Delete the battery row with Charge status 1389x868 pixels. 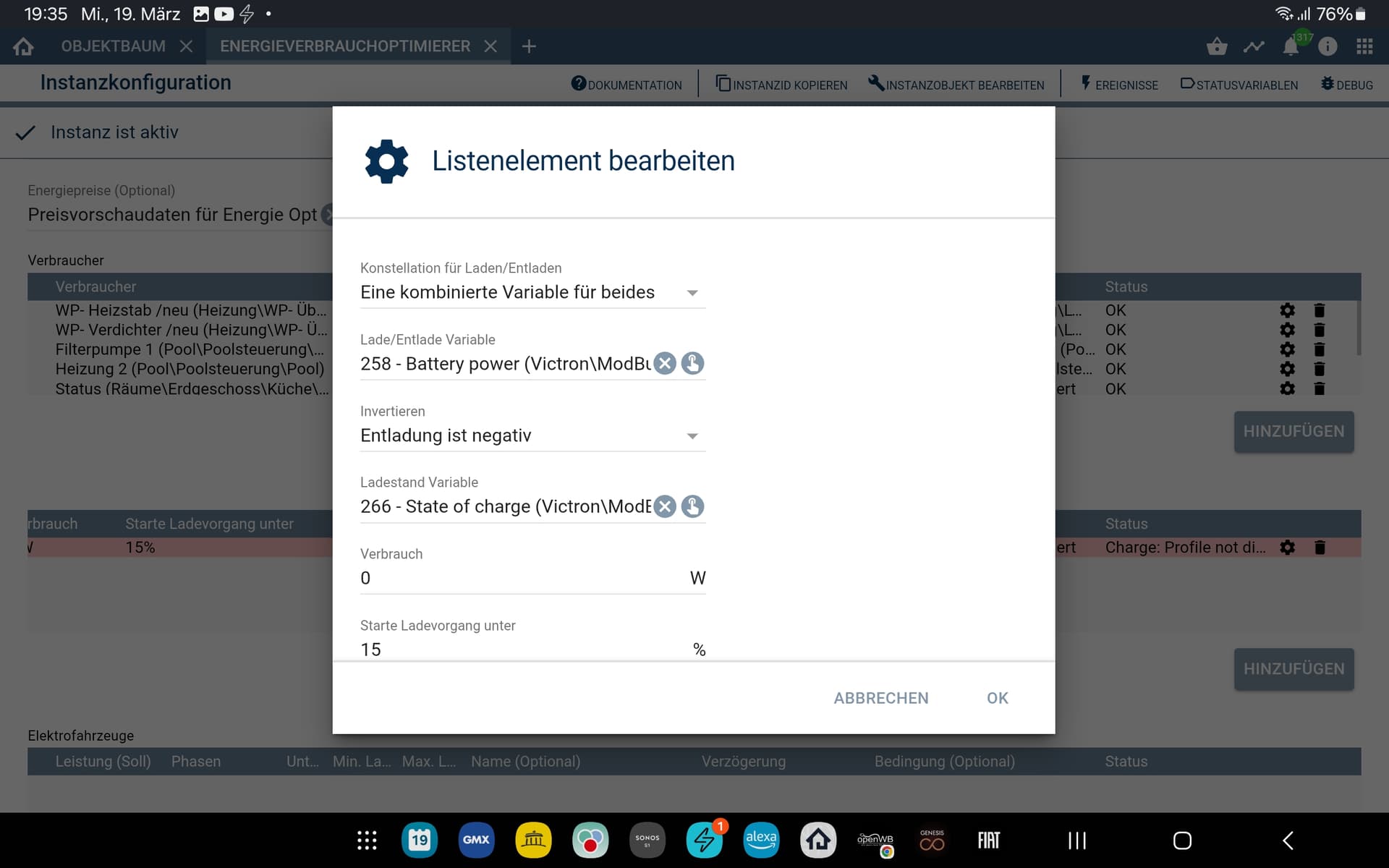1319,548
